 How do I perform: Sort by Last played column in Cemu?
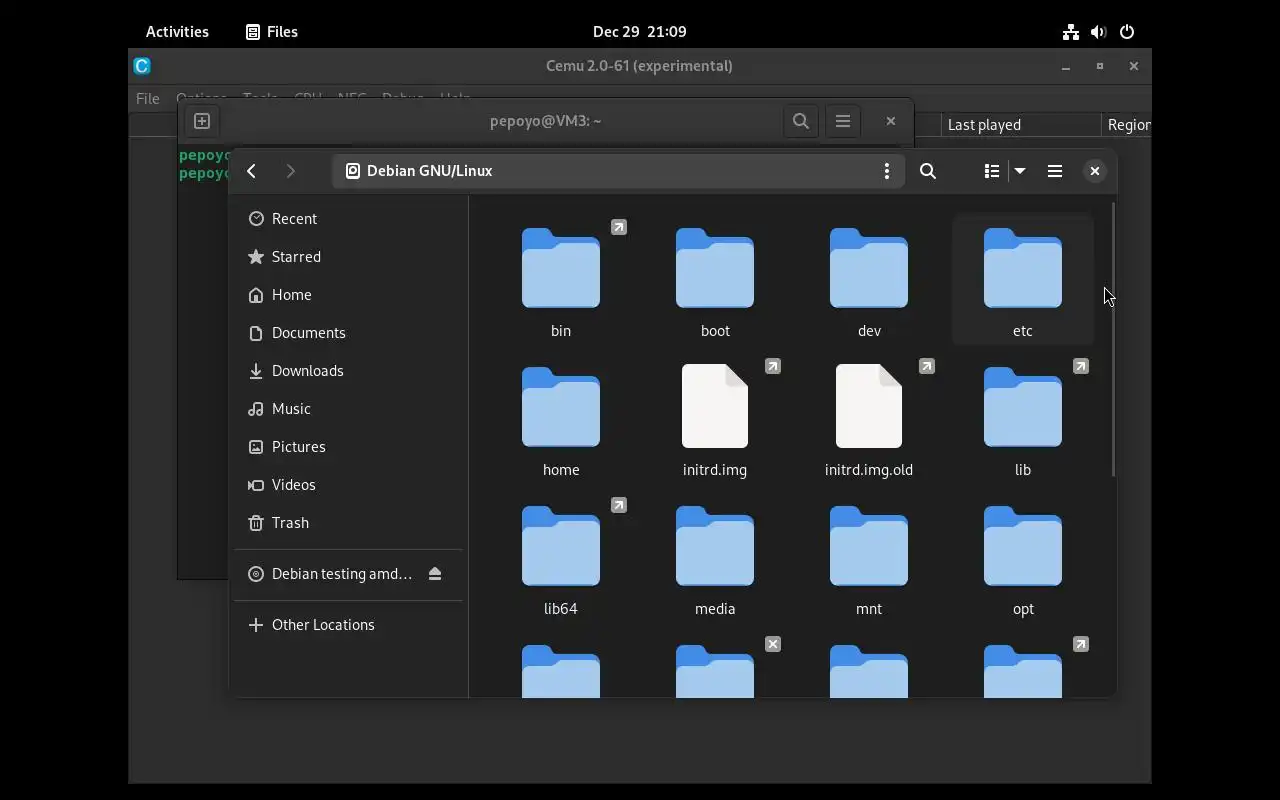coord(1020,125)
